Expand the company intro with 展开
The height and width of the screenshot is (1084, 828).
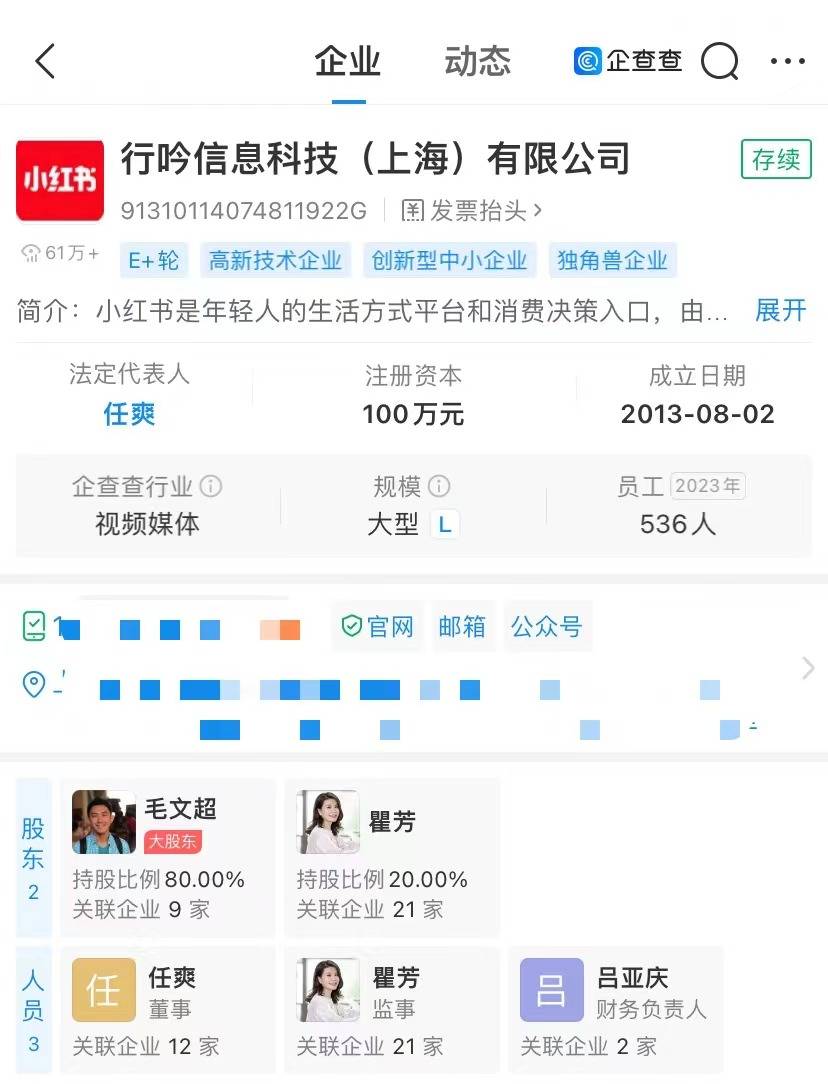(x=781, y=310)
